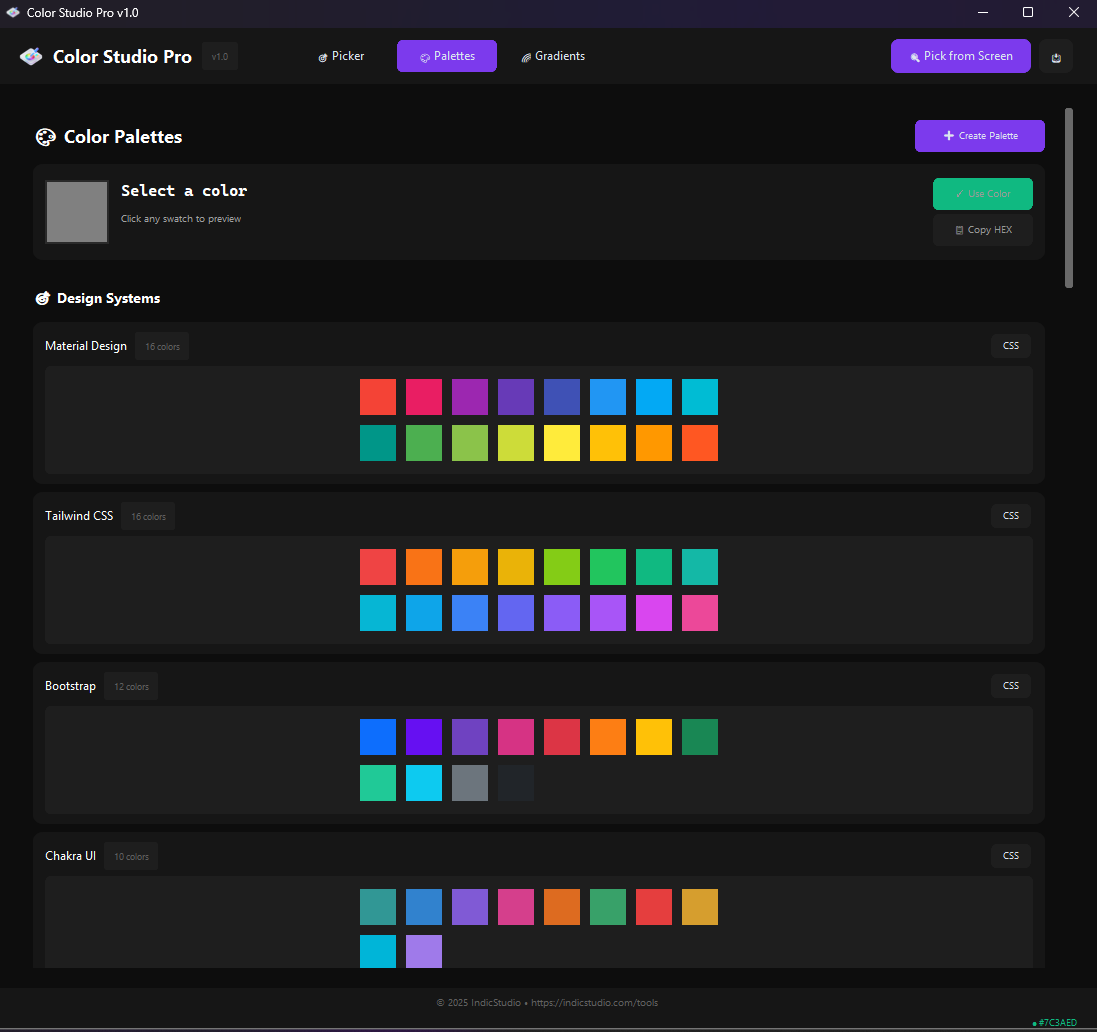Click the painter palette icon beside Color Palettes
This screenshot has width=1097, height=1032.
46,136
